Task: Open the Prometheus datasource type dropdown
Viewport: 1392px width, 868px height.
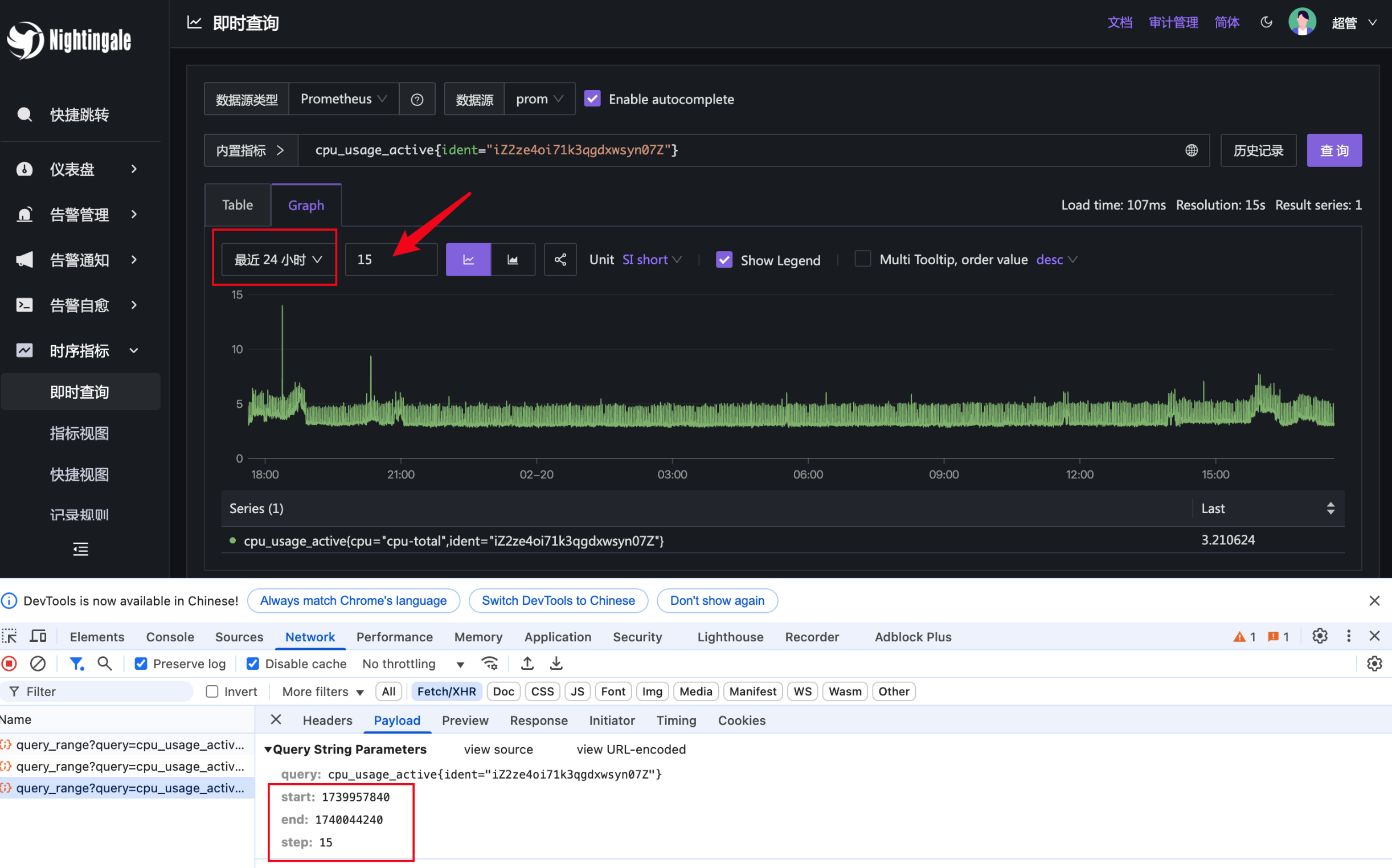Action: (343, 99)
